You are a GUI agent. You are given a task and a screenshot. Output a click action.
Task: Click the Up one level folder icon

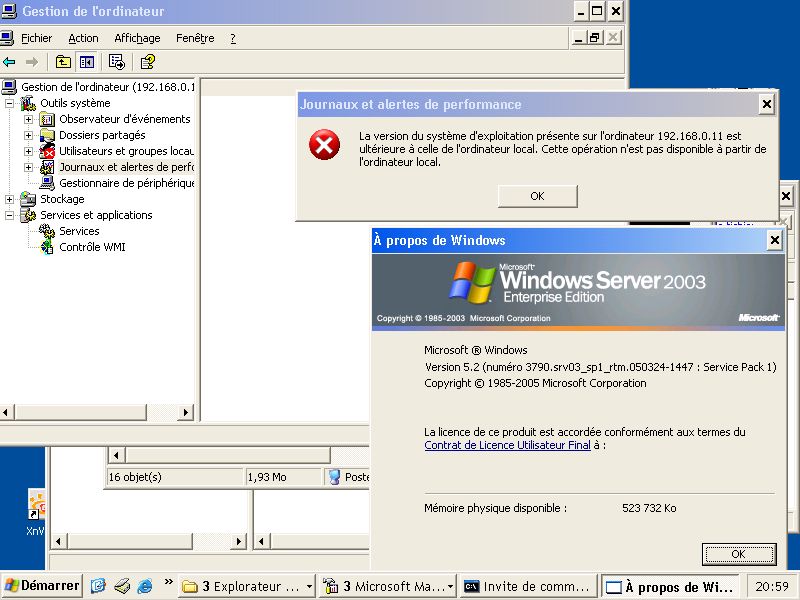point(63,62)
